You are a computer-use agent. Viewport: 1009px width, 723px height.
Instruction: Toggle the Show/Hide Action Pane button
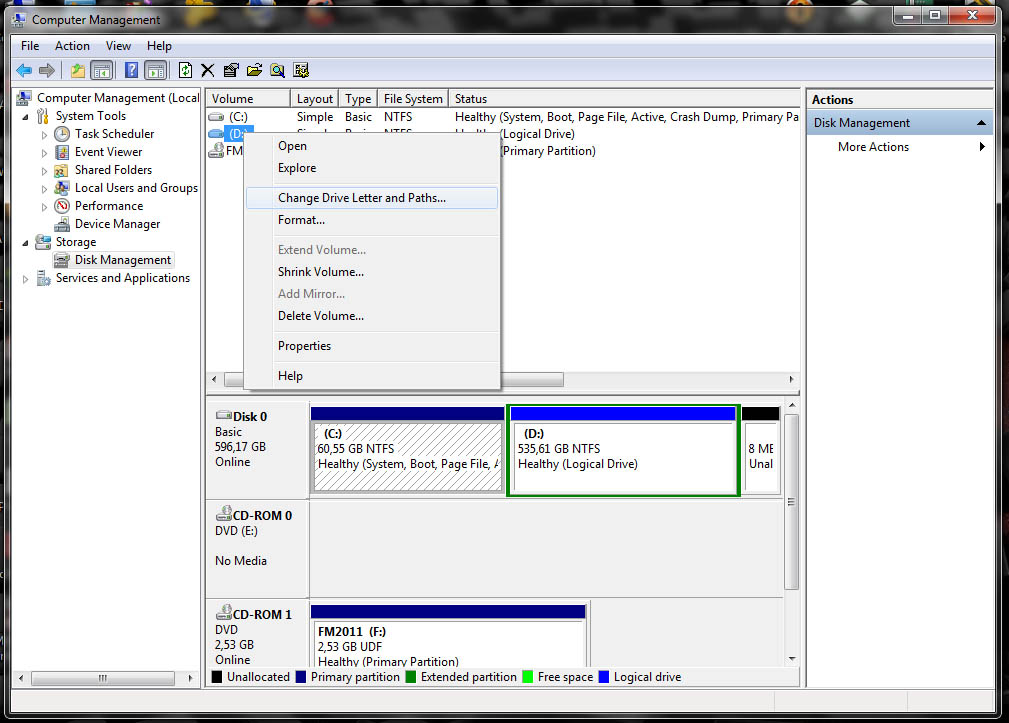coord(155,70)
